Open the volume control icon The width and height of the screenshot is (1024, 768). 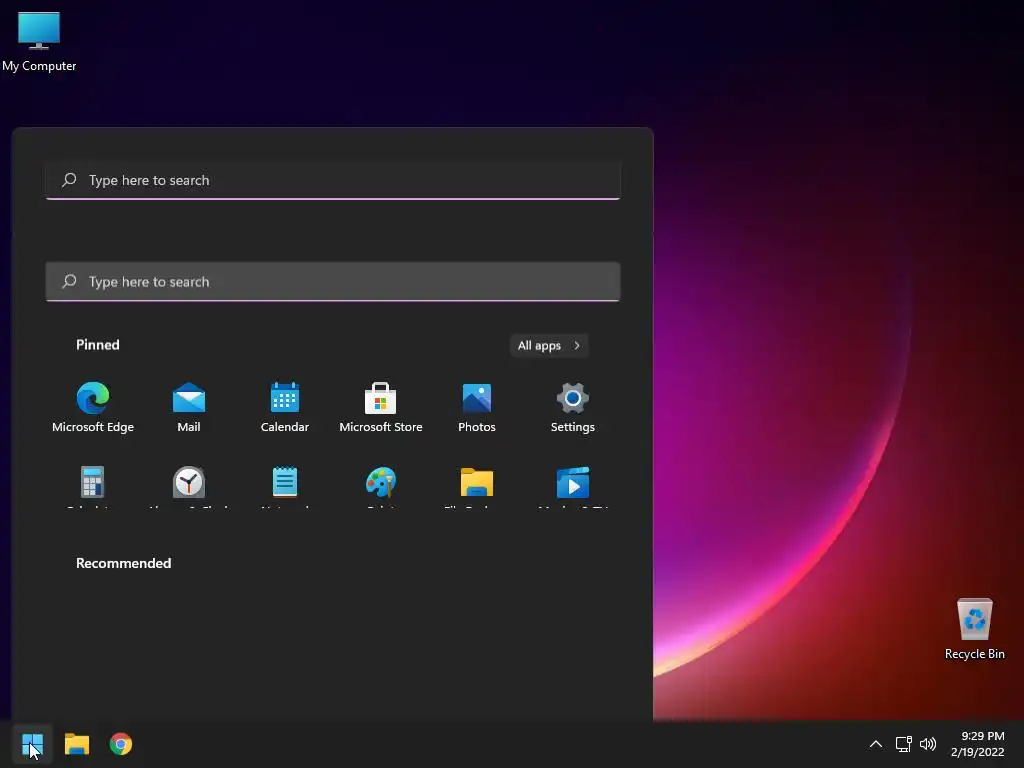(927, 744)
